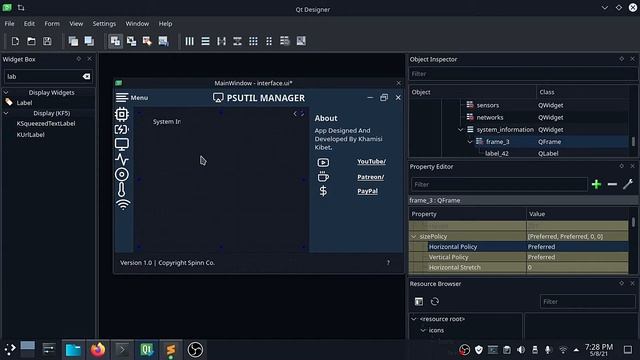Create a new form with the New icon
The image size is (640, 360).
(x=15, y=41)
